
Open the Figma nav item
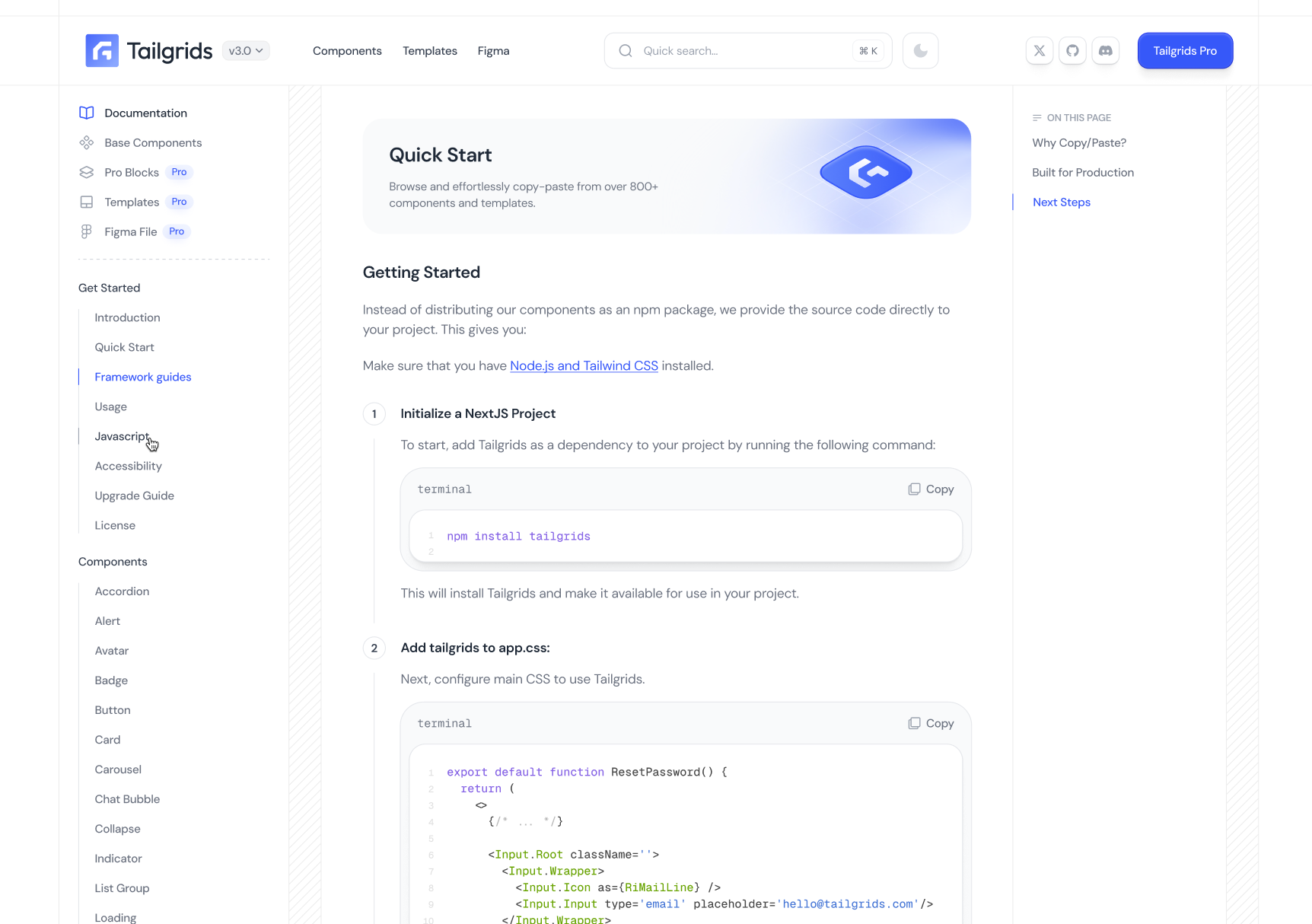(x=493, y=50)
